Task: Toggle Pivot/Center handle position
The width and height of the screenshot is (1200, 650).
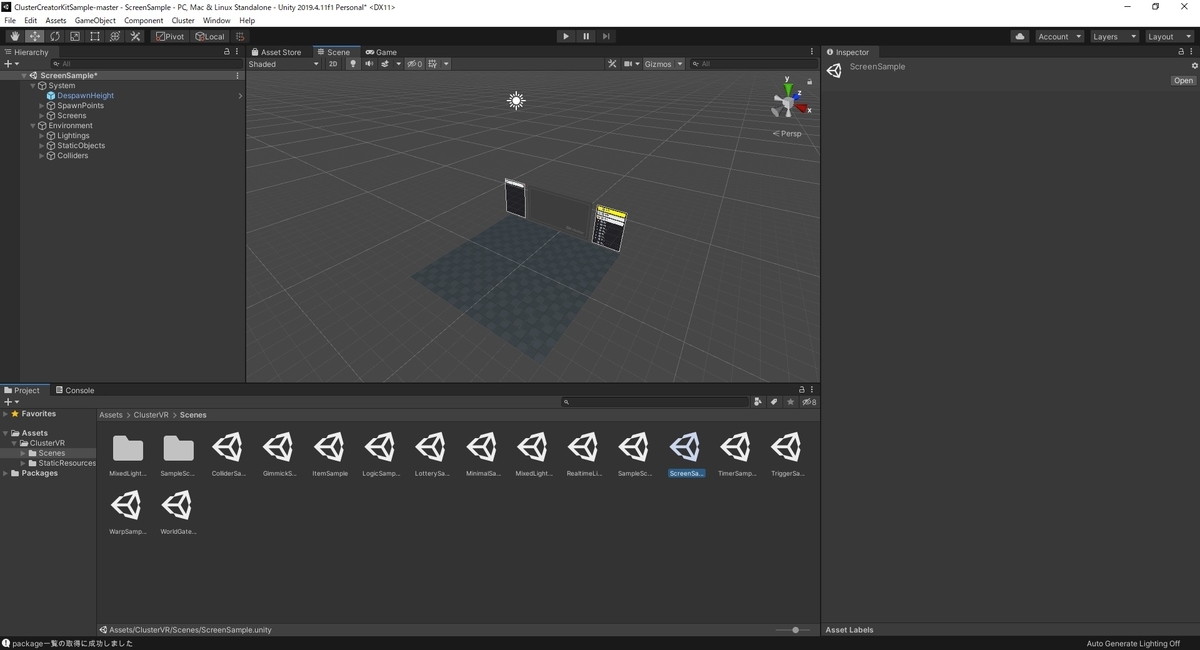Action: pos(169,36)
